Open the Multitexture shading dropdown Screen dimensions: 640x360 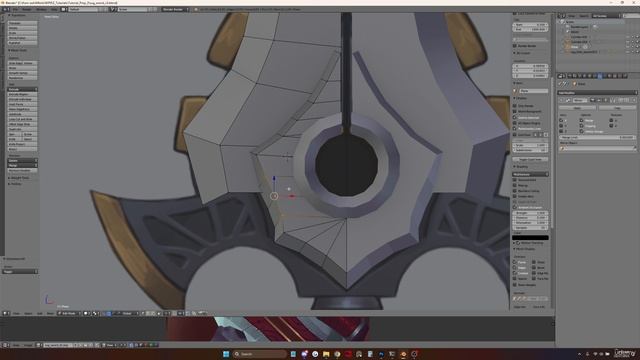(530, 174)
